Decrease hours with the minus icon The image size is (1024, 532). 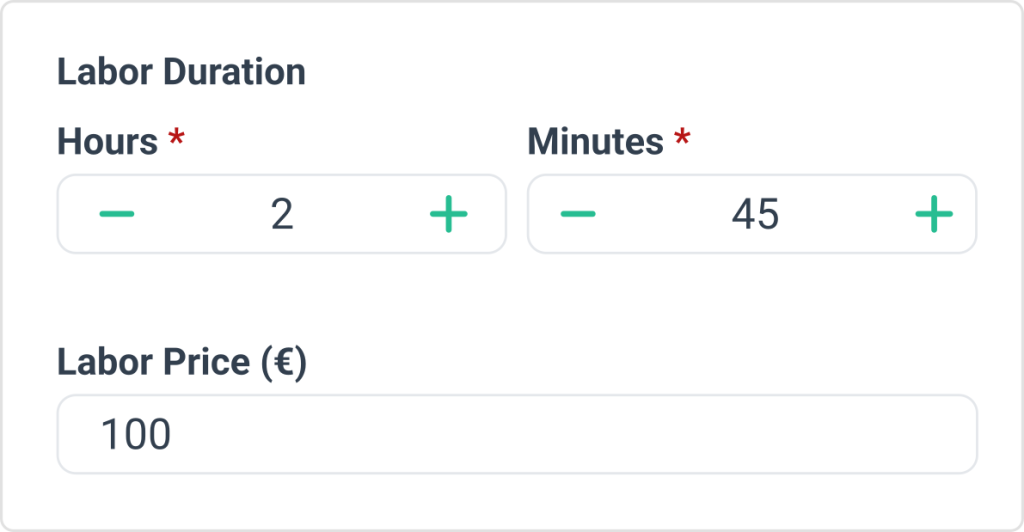[117, 214]
